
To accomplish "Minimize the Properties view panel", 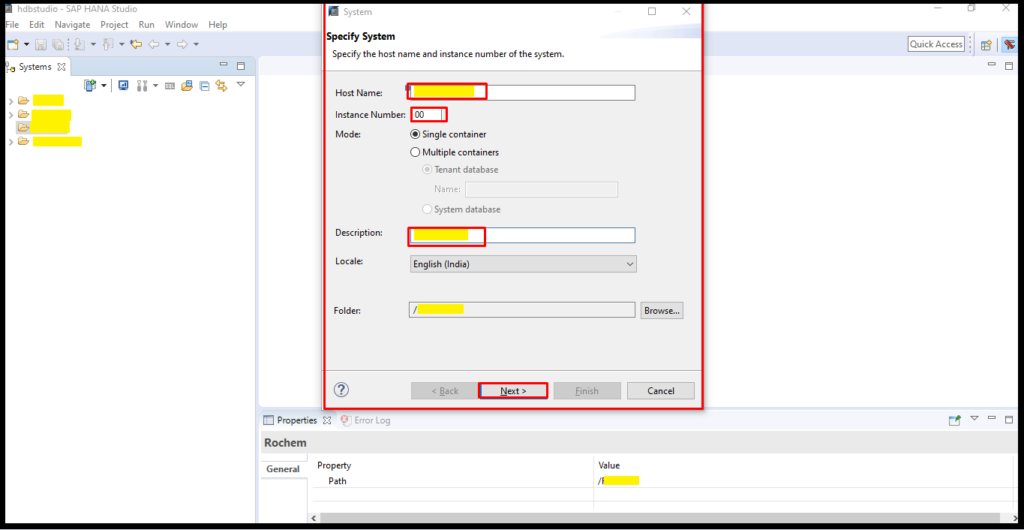I will tap(991, 419).
